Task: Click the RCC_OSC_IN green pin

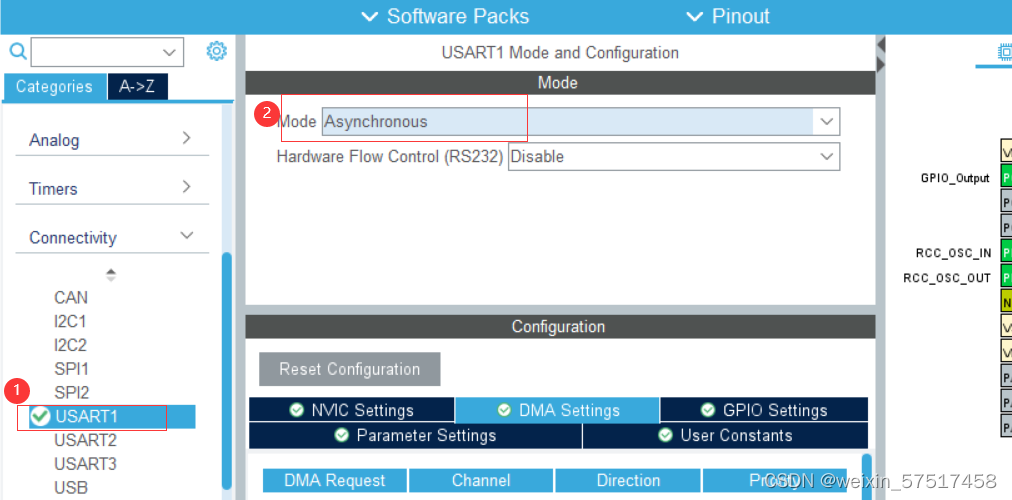Action: pos(1006,251)
